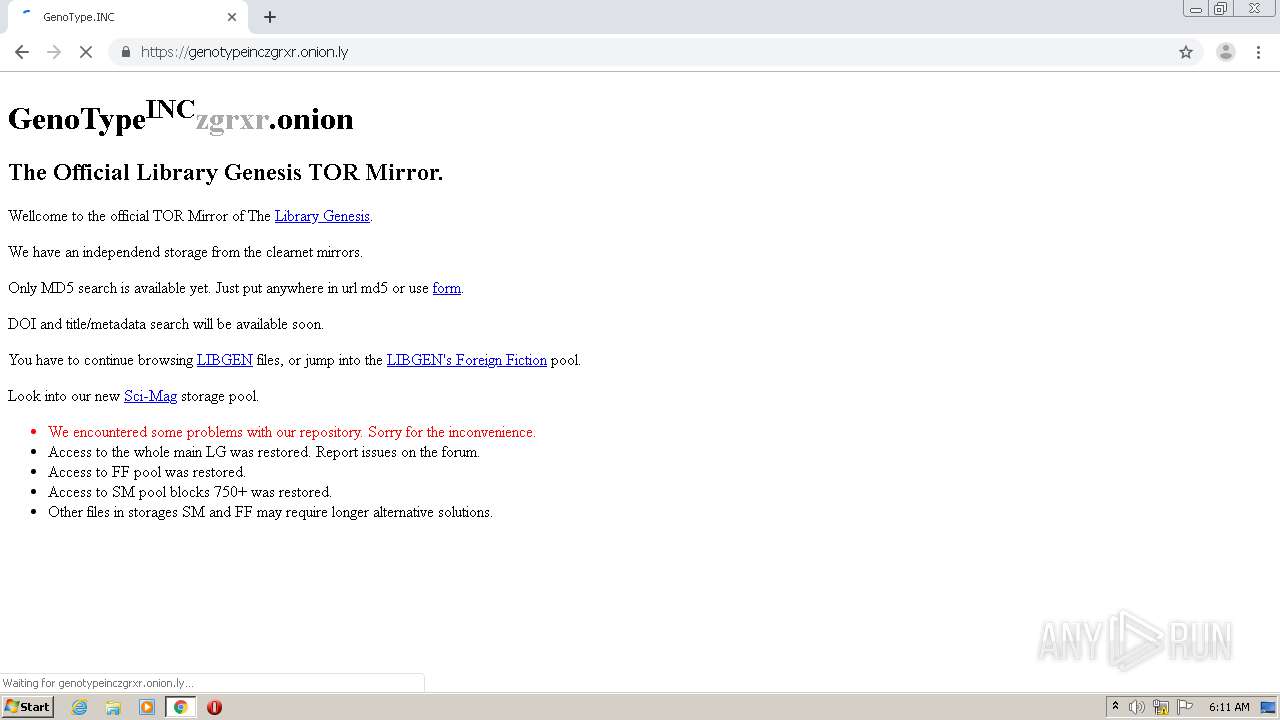Click the red repository problems notice

pos(292,432)
